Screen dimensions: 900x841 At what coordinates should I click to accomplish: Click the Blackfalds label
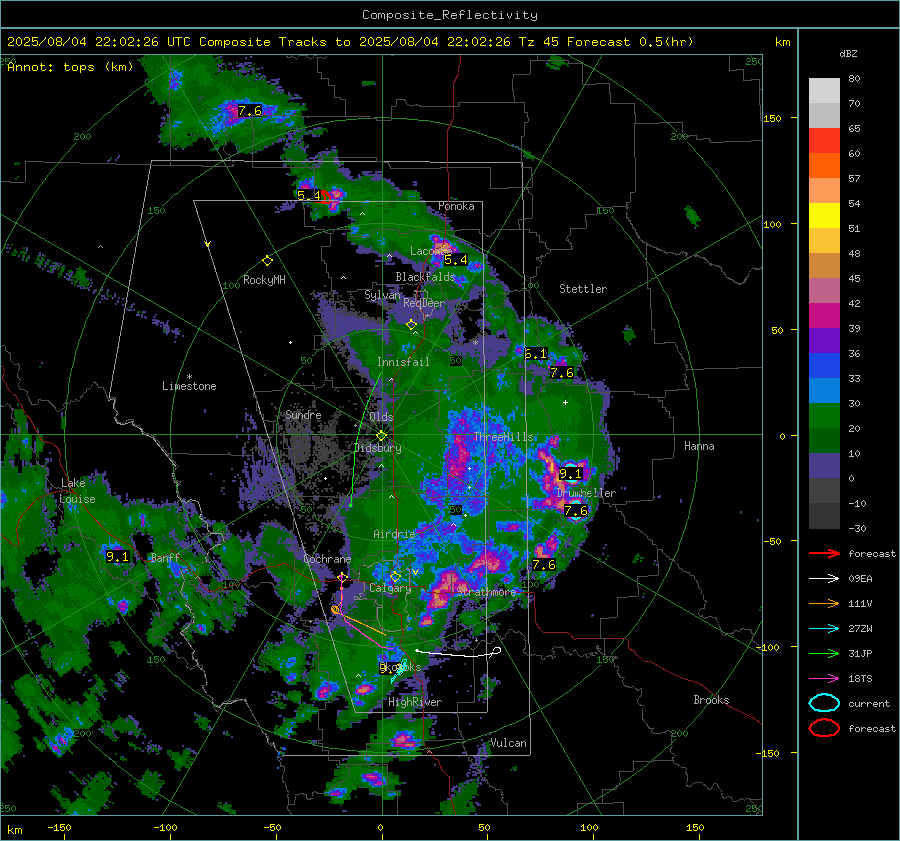pyautogui.click(x=425, y=277)
